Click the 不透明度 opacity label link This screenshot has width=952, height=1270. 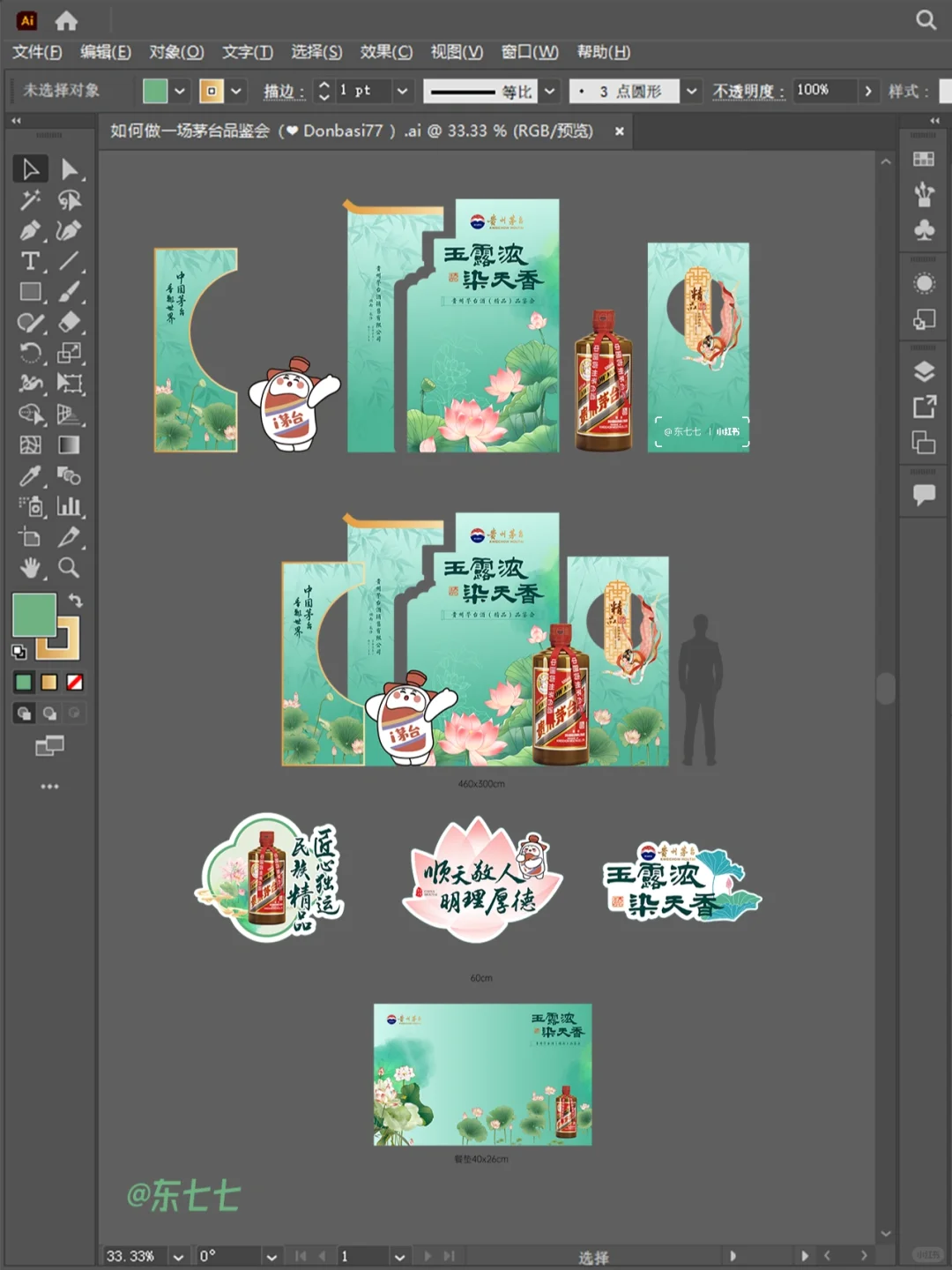(748, 91)
